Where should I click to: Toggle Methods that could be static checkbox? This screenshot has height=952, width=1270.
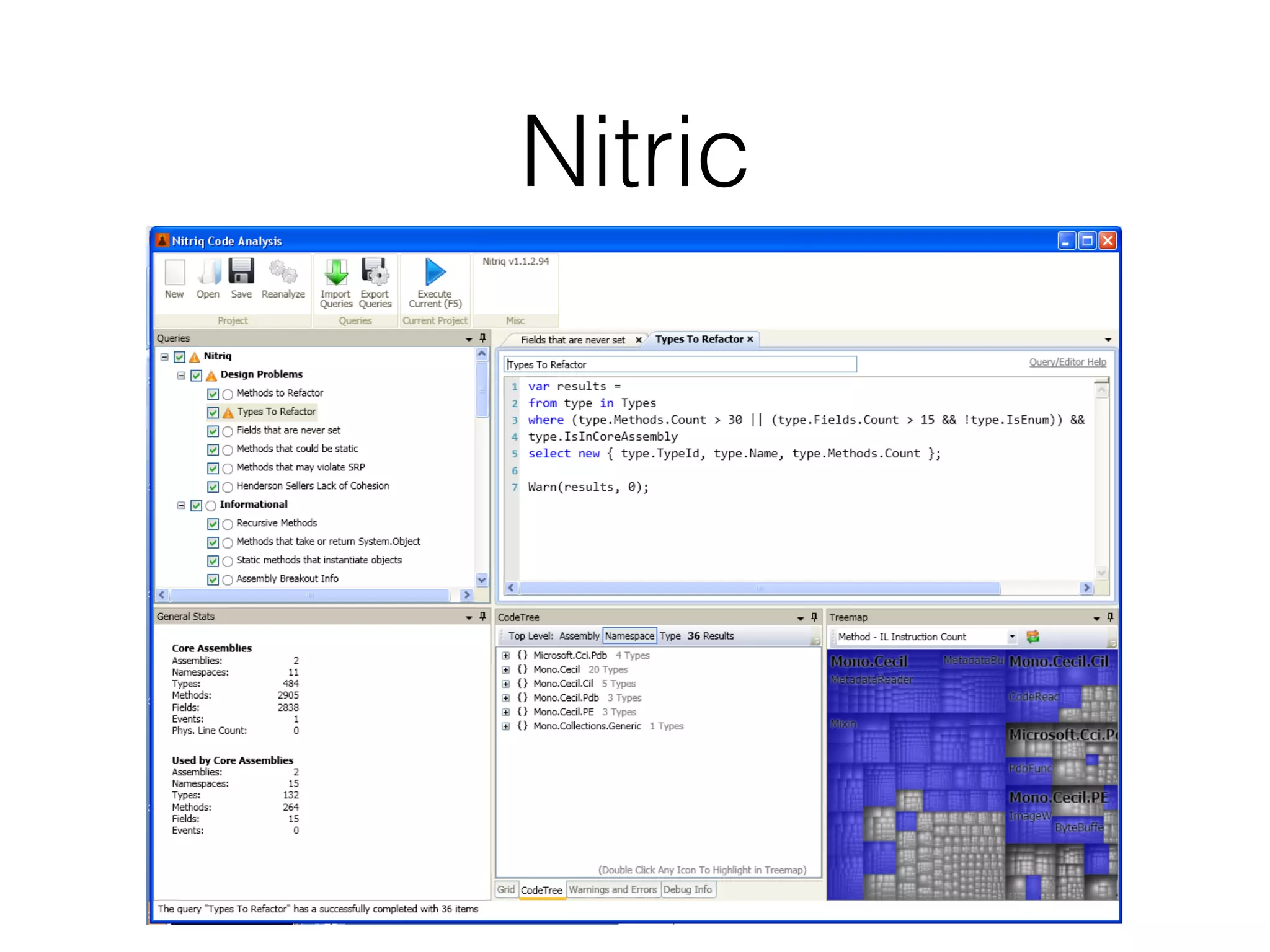click(213, 450)
